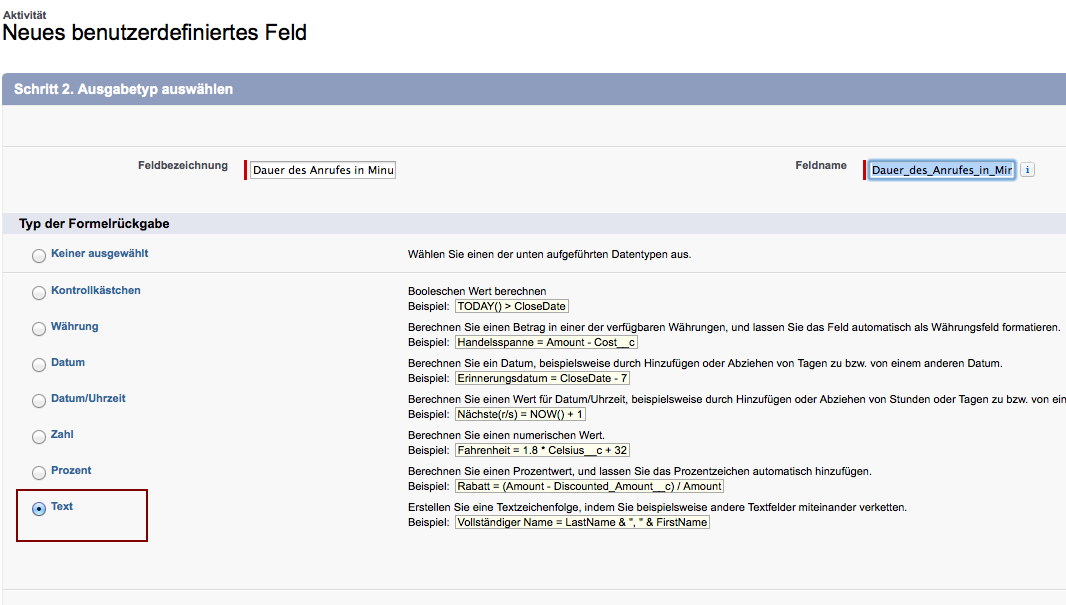Click text 'Berechnen Sie einen numerischen Wert.'

tap(506, 435)
